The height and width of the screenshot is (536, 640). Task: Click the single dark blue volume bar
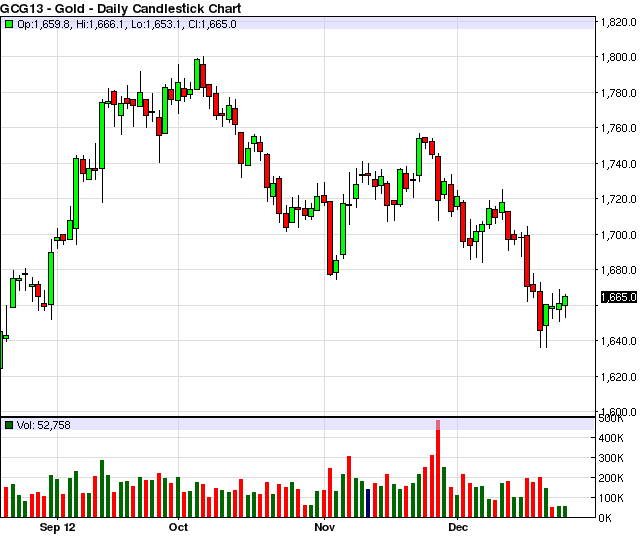click(368, 503)
